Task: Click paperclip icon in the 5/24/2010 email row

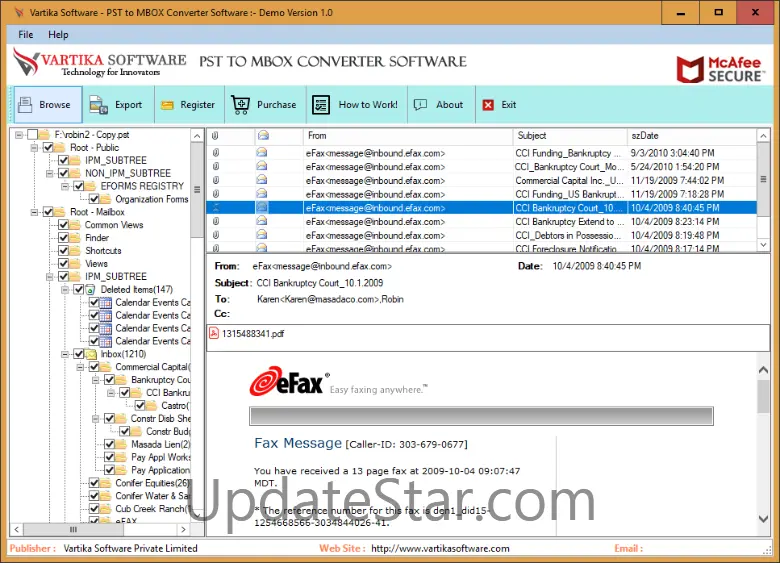Action: 216,167
